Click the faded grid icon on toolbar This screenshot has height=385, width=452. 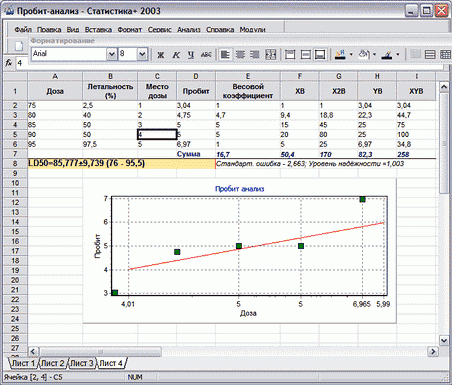coord(415,55)
